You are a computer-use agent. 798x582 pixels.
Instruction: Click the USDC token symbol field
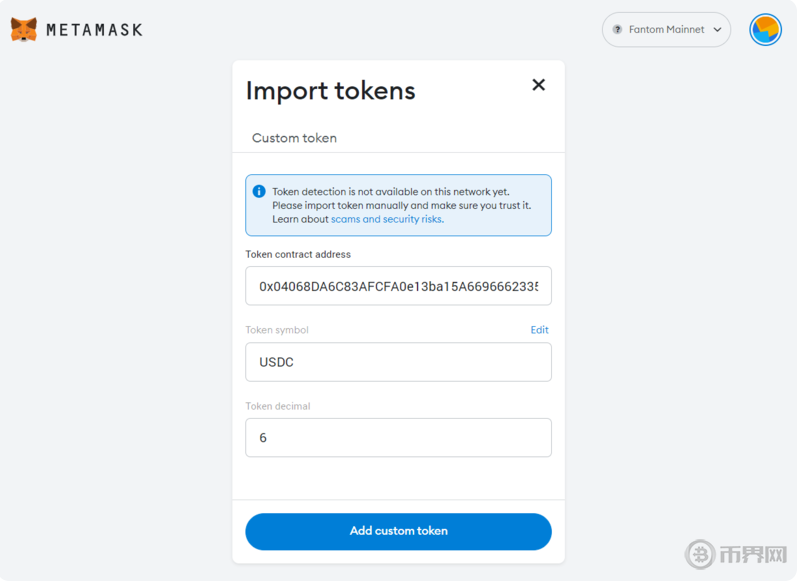[398, 362]
